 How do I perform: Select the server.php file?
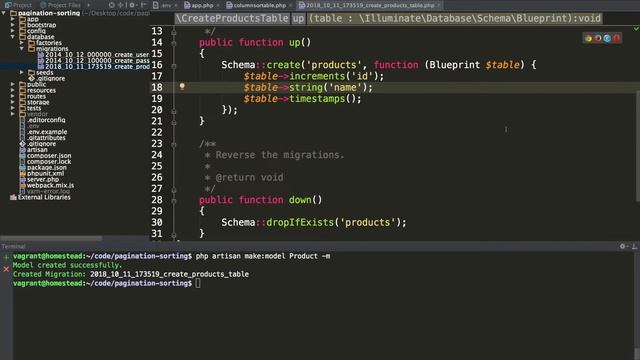click(x=39, y=179)
